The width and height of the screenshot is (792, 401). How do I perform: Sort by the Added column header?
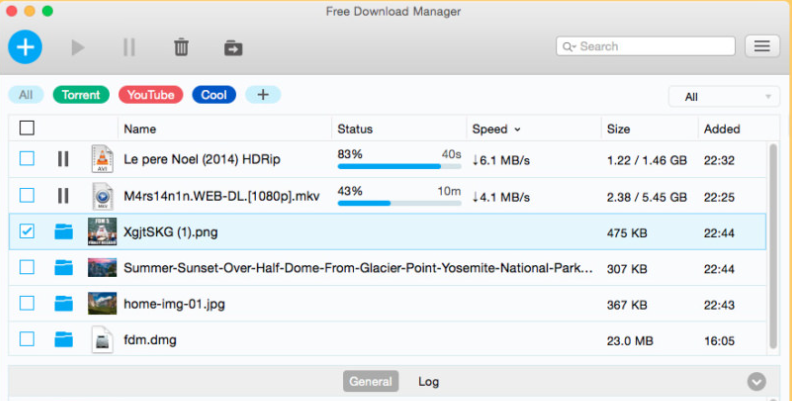click(722, 129)
